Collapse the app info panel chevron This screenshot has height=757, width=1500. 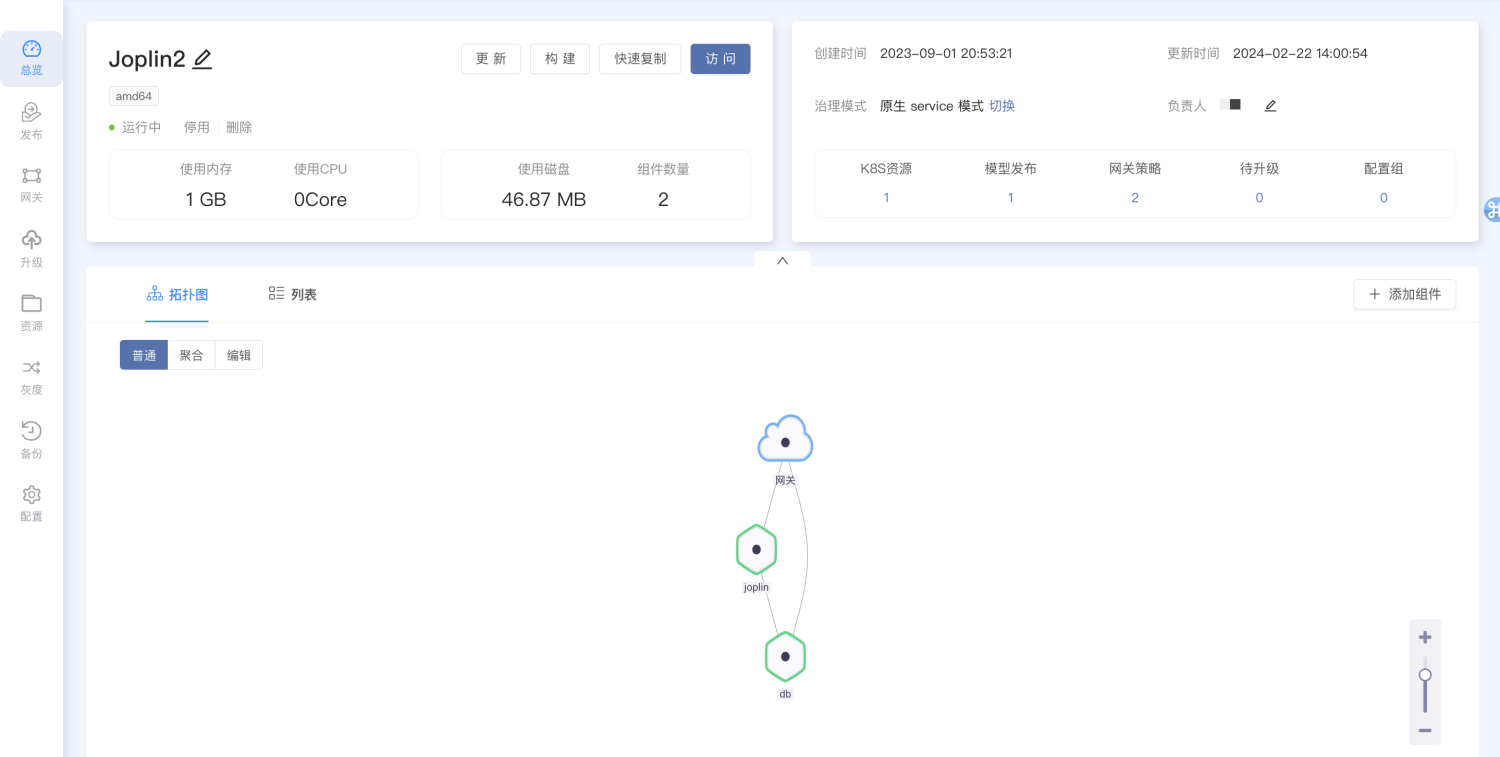click(x=782, y=260)
